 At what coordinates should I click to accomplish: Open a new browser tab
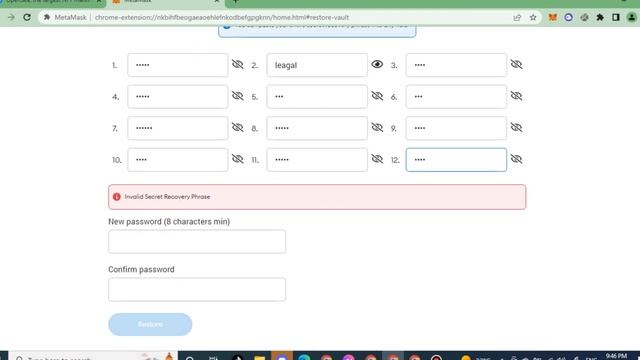[x=236, y=2]
